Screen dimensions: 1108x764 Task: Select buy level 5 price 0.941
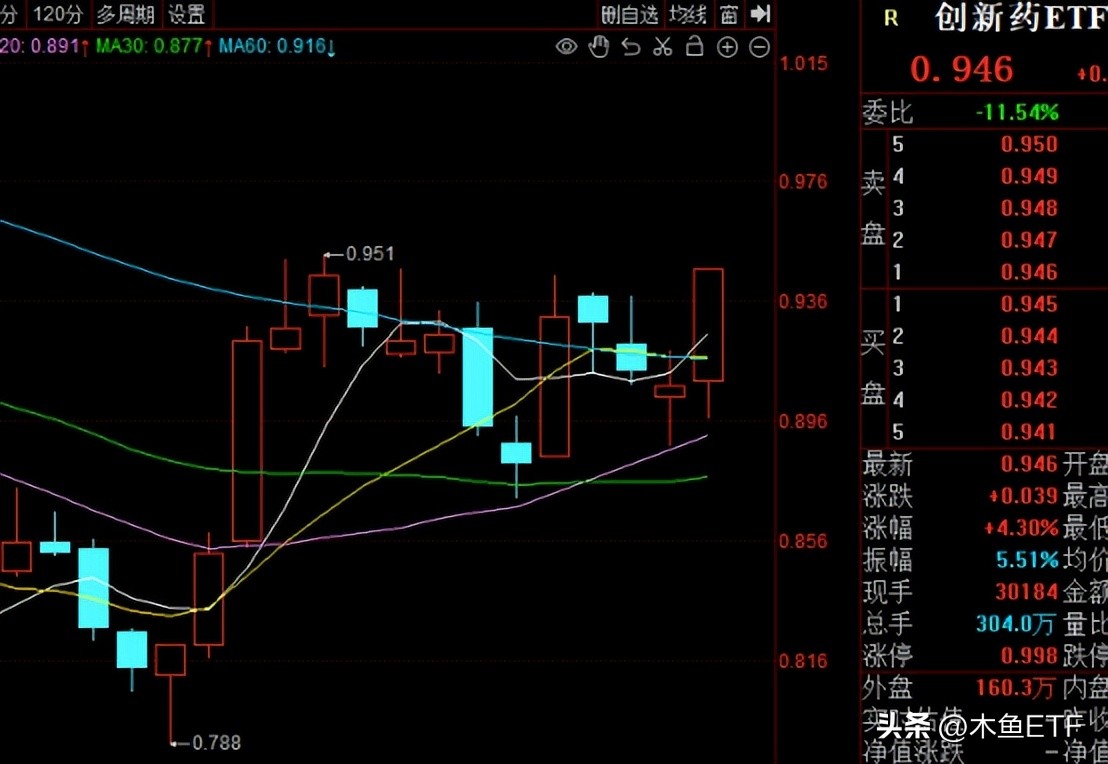[1029, 432]
